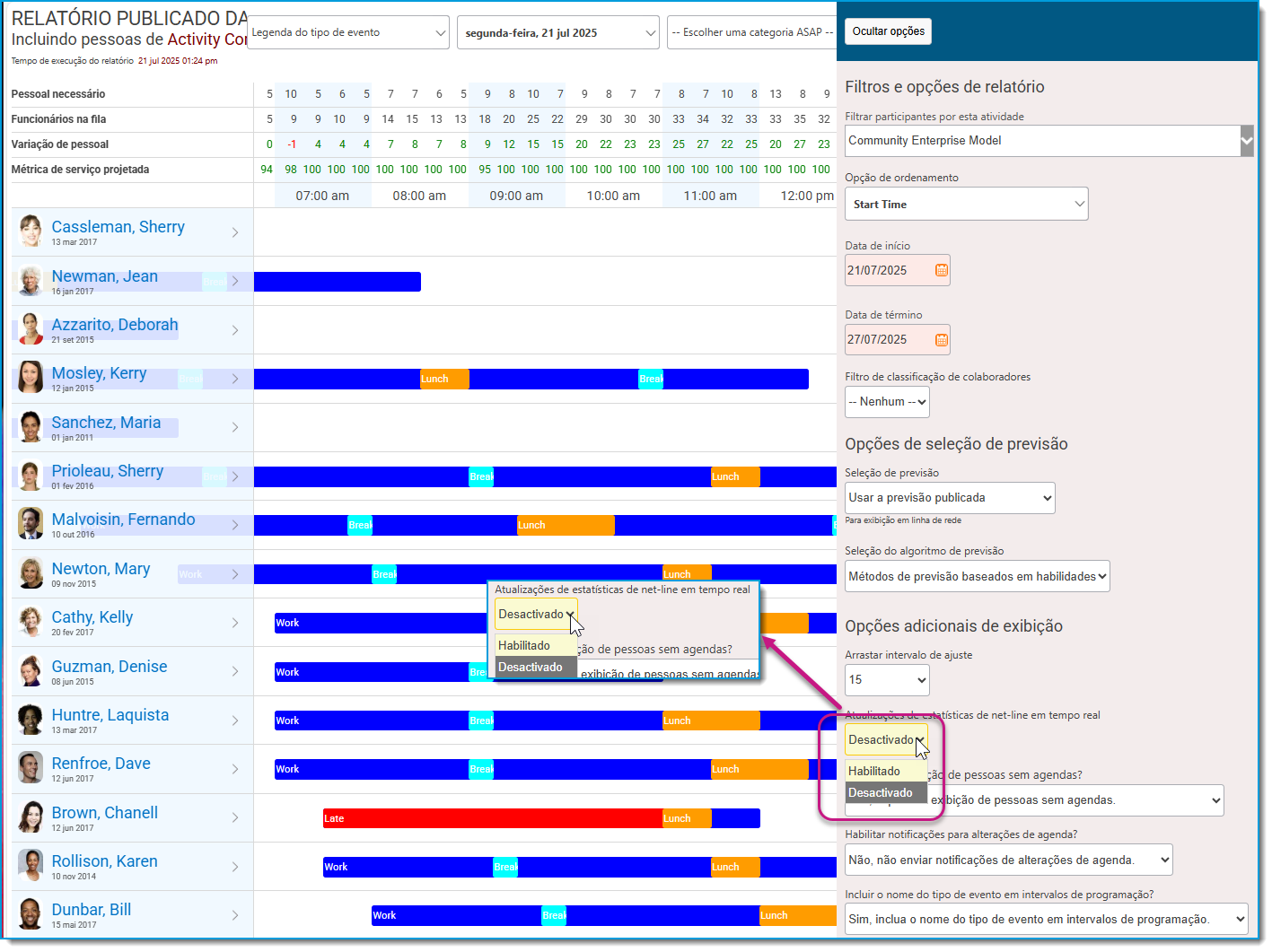Open Cassleman, Sherry employee link

tap(118, 227)
